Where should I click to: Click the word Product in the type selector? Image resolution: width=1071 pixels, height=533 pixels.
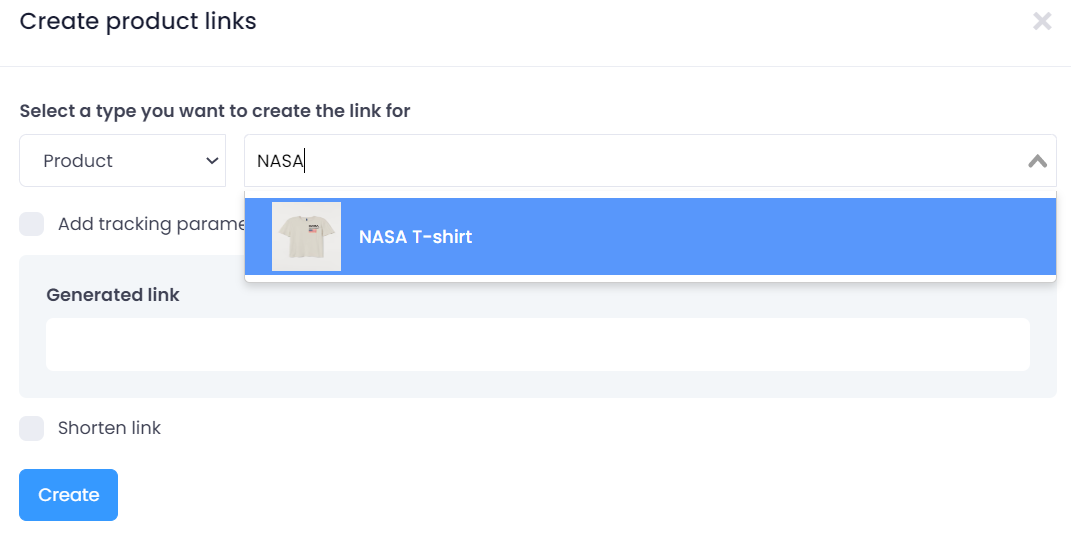[x=78, y=161]
